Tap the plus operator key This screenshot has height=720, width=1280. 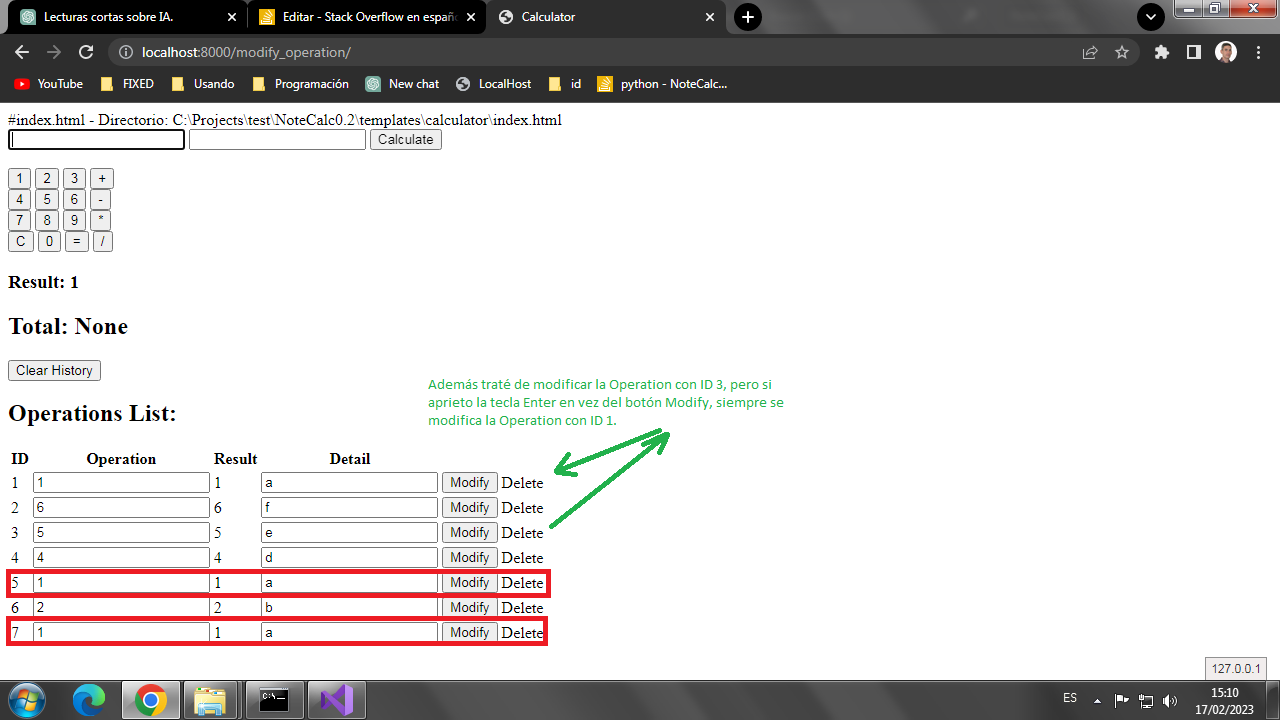point(102,178)
